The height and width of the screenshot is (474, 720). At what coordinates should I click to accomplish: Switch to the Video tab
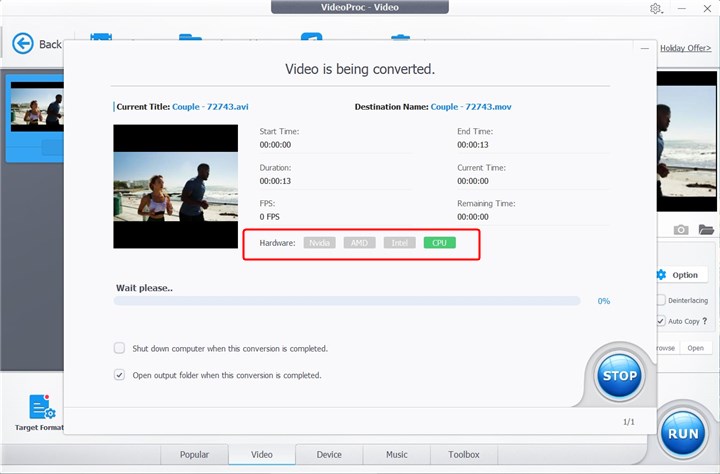point(262,454)
